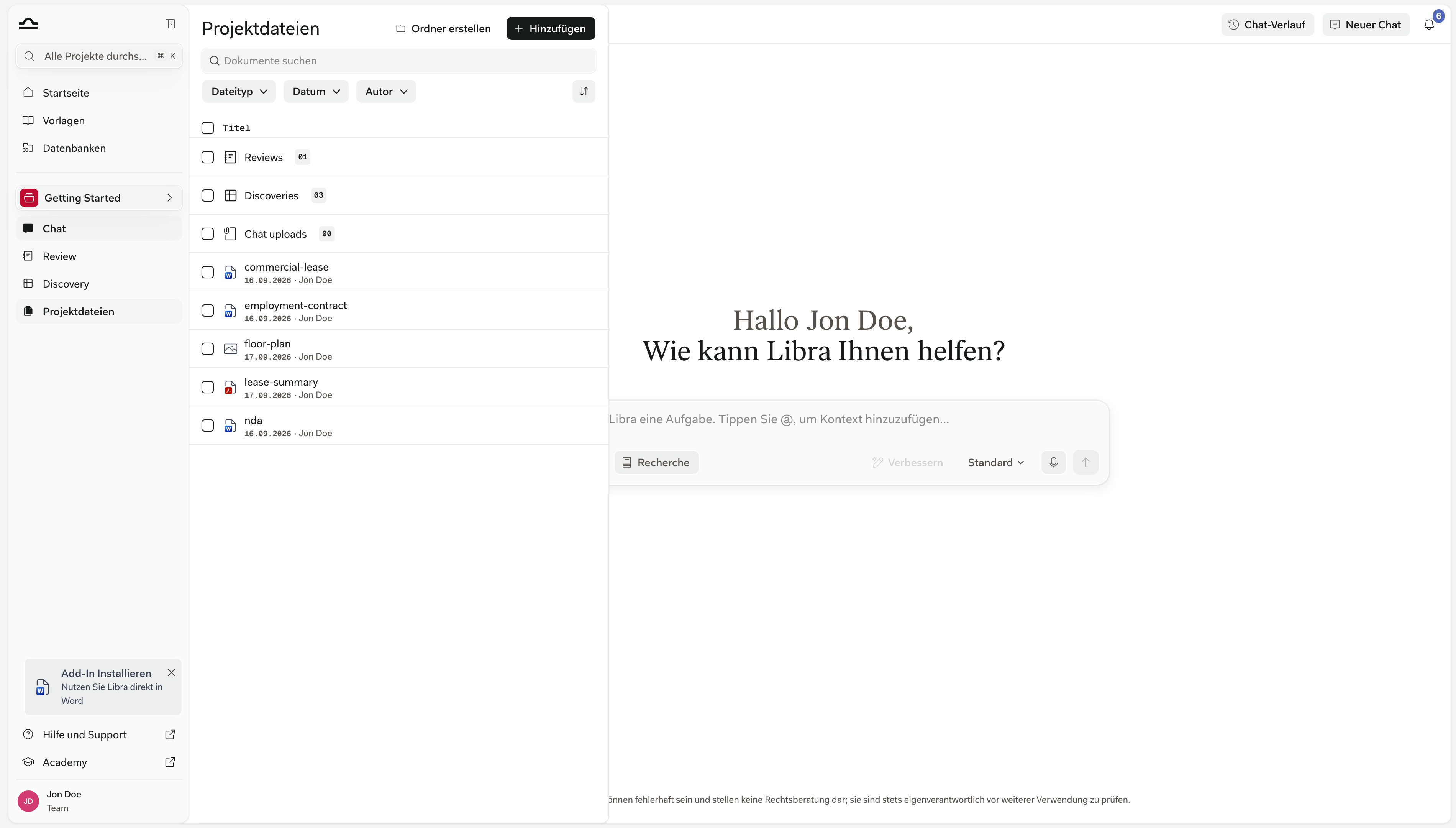Go to Startseite in the sidebar
Screen dimensions: 1456x828
pyautogui.click(x=100, y=93)
